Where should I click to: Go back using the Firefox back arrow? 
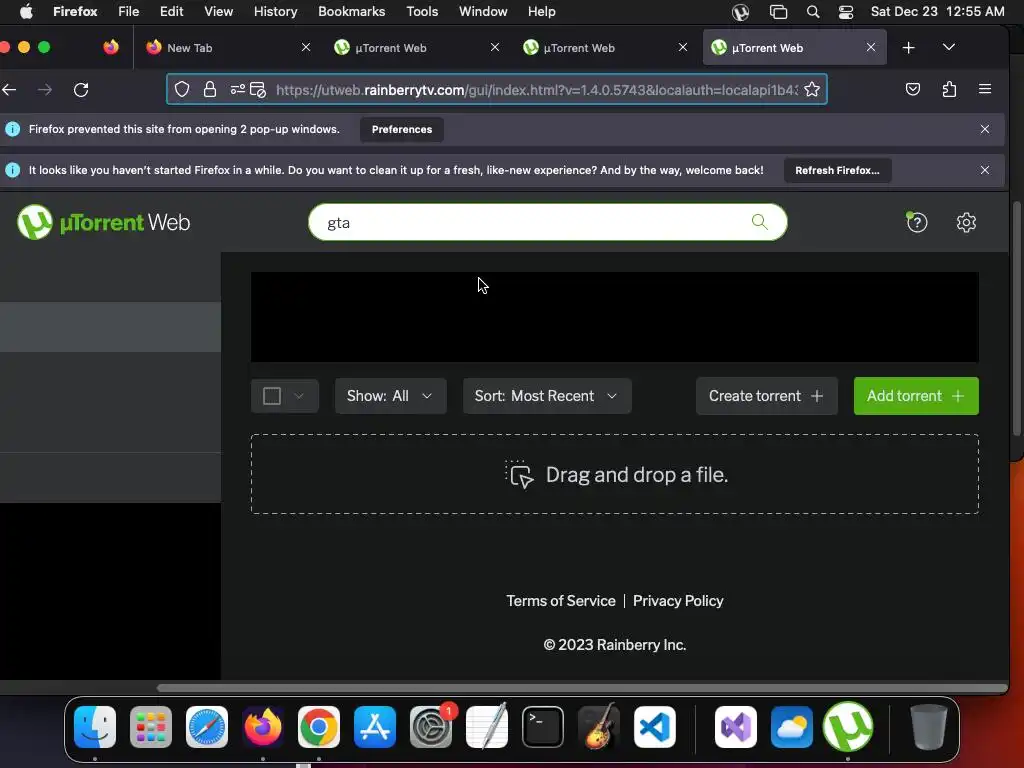[x=9, y=89]
